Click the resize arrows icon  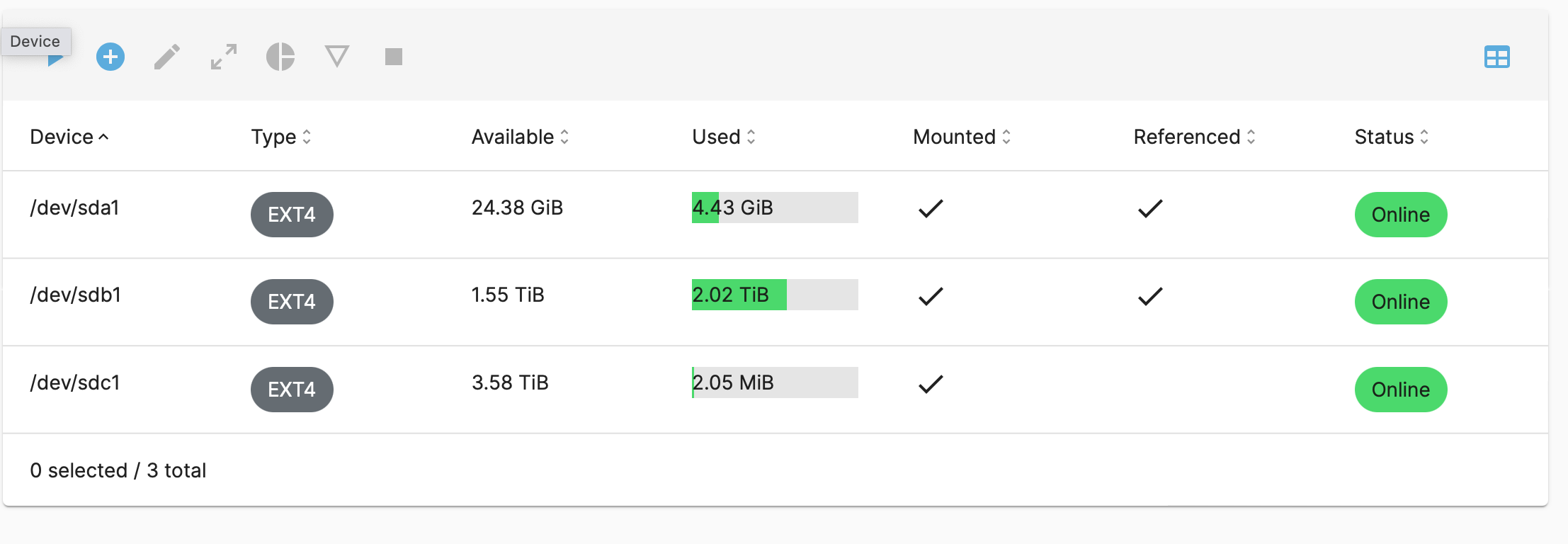(224, 57)
